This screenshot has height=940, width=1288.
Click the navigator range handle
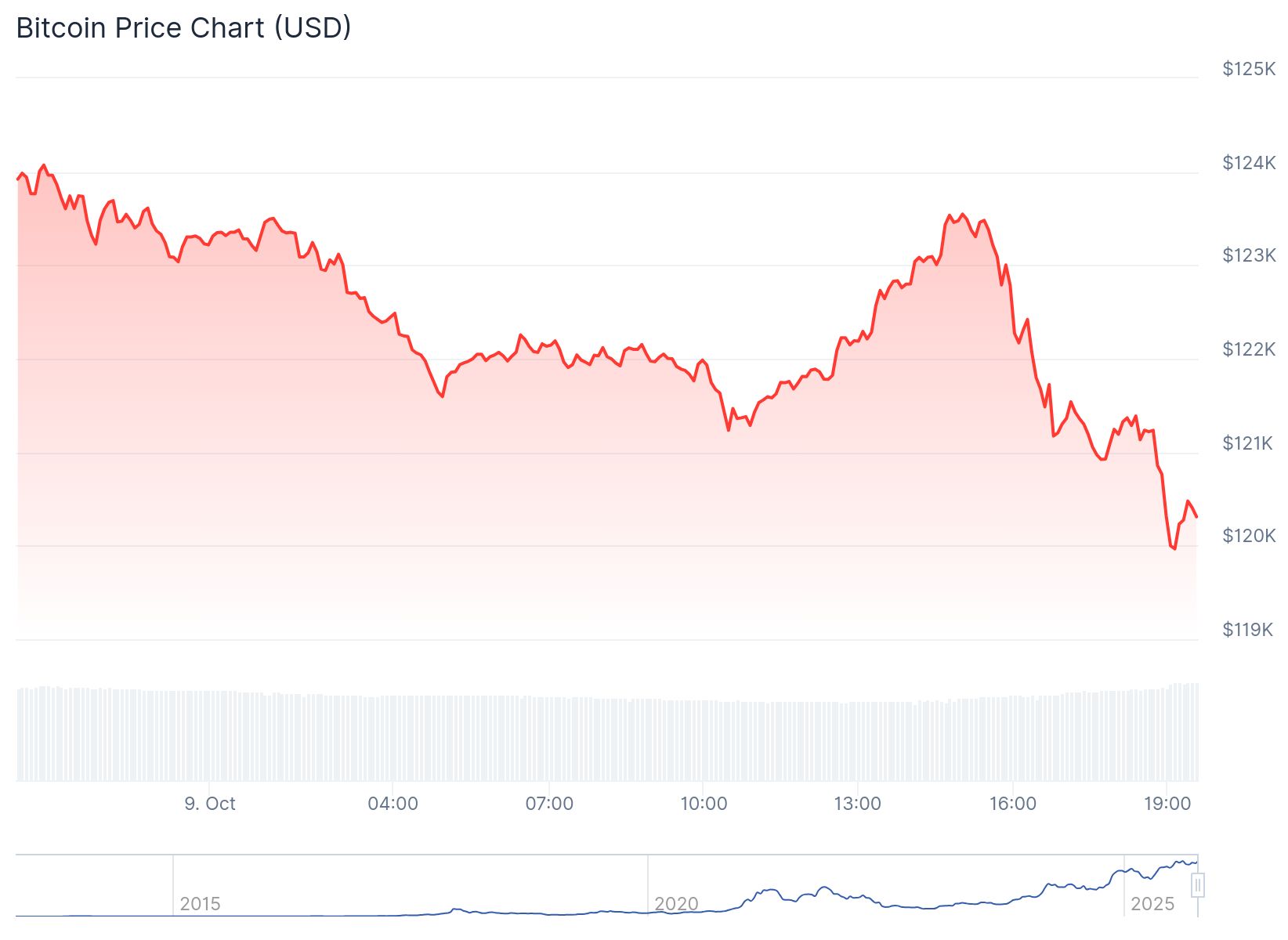[1197, 886]
